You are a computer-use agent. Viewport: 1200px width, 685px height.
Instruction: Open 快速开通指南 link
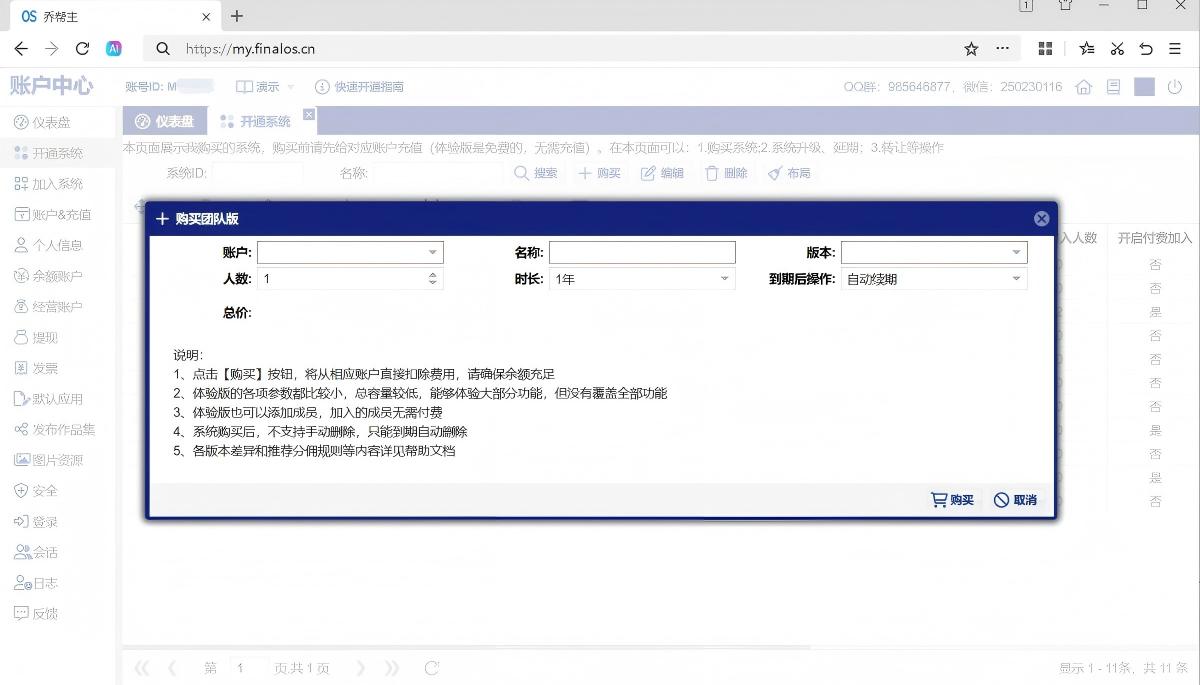[x=359, y=87]
